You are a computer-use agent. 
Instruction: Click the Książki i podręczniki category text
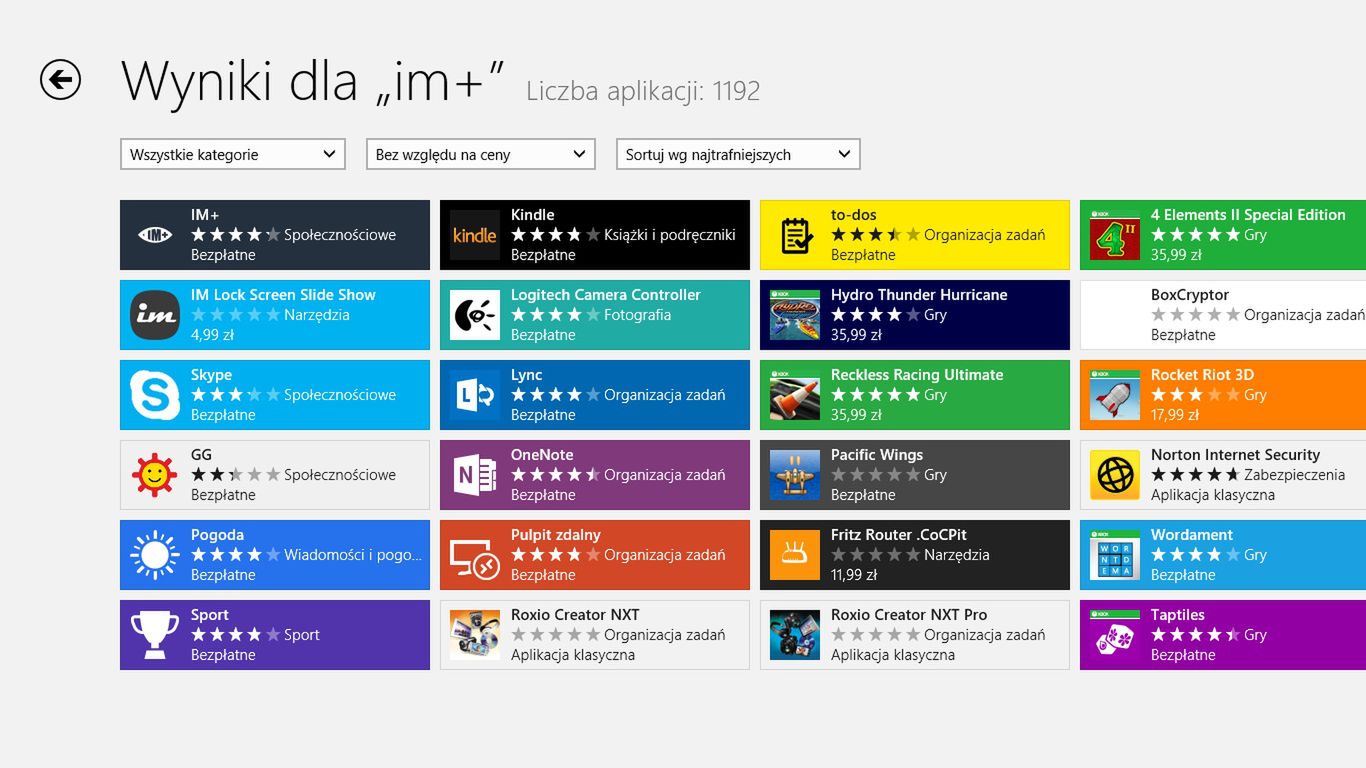[670, 235]
